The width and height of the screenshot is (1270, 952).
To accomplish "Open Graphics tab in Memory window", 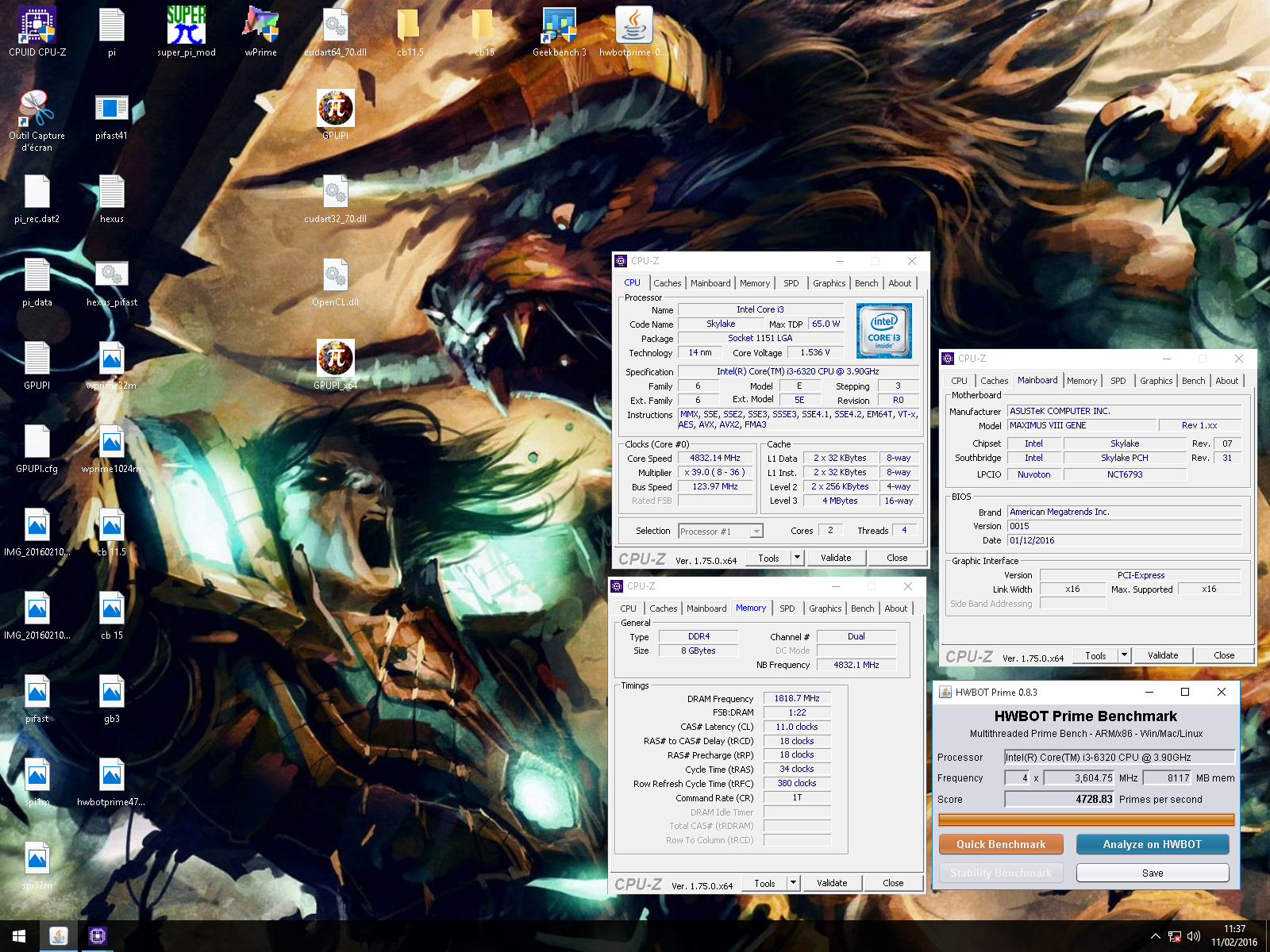I will 825,608.
